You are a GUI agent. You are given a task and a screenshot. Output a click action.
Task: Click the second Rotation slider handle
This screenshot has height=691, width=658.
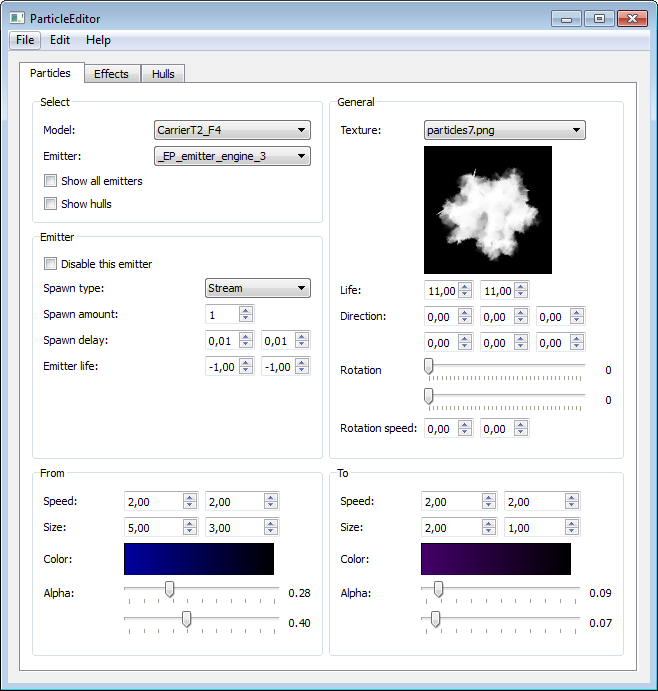(428, 396)
